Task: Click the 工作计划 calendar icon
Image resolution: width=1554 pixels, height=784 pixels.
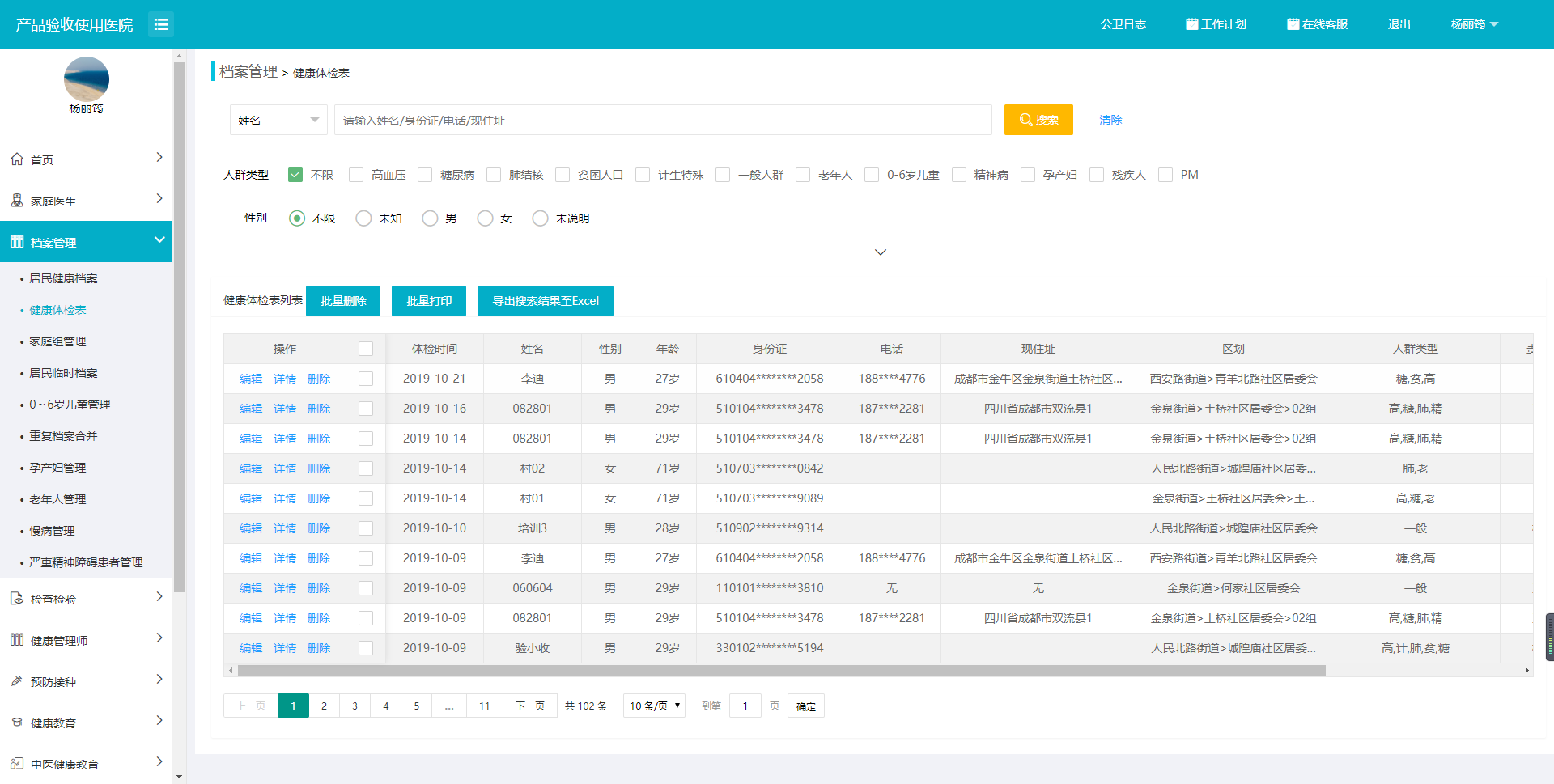Action: click(x=1191, y=24)
